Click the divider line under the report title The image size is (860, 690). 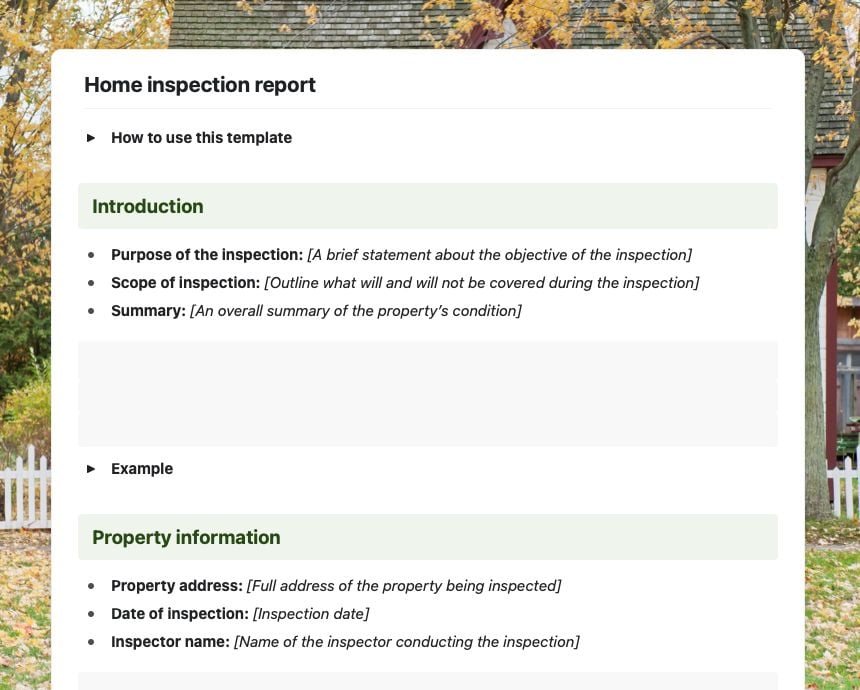[x=428, y=108]
